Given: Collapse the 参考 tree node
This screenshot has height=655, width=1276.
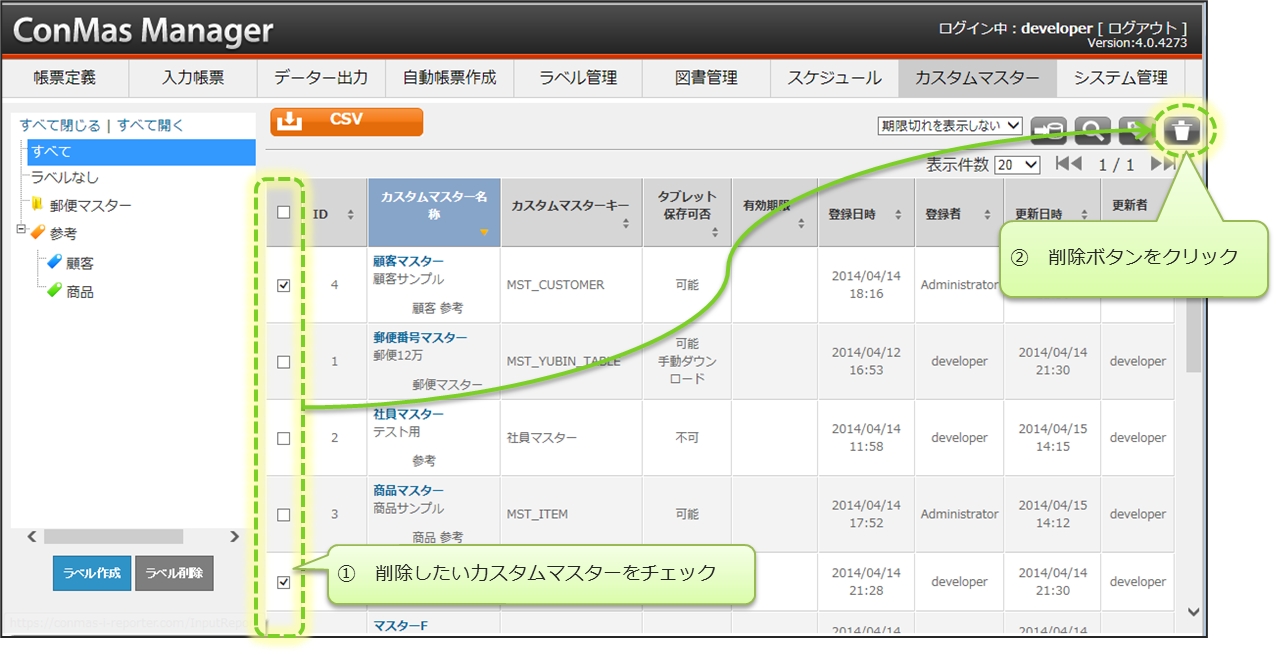Looking at the screenshot, I should [21, 230].
